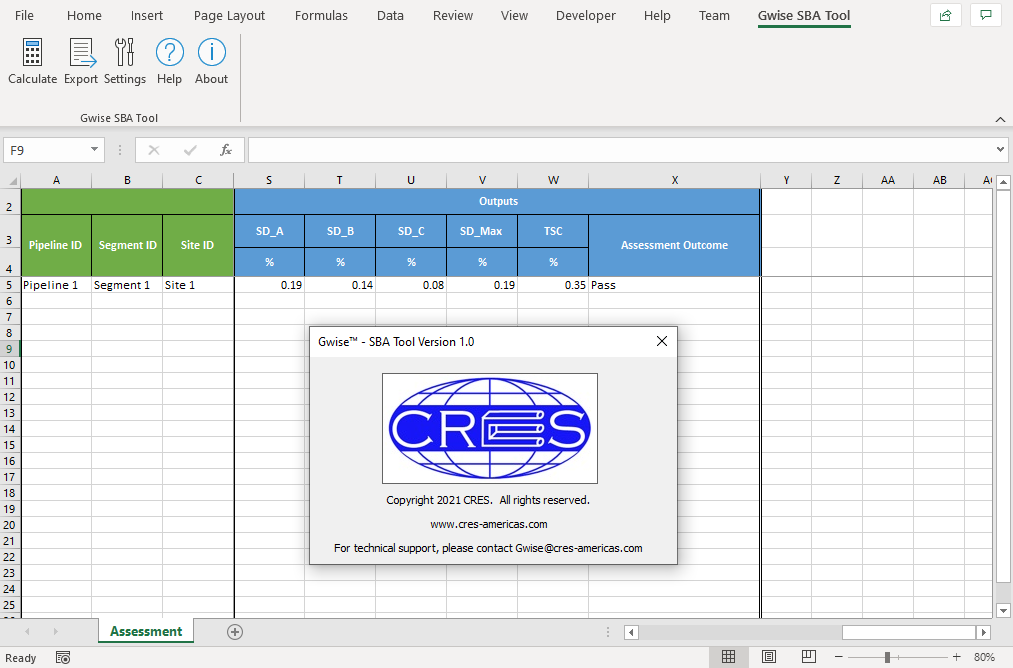Click the next sheet navigation arrow
Image resolution: width=1013 pixels, height=668 pixels.
point(56,631)
